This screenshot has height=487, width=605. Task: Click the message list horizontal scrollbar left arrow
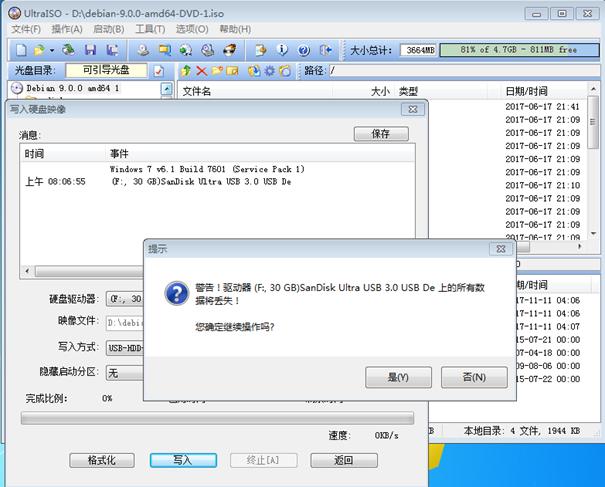click(27, 271)
